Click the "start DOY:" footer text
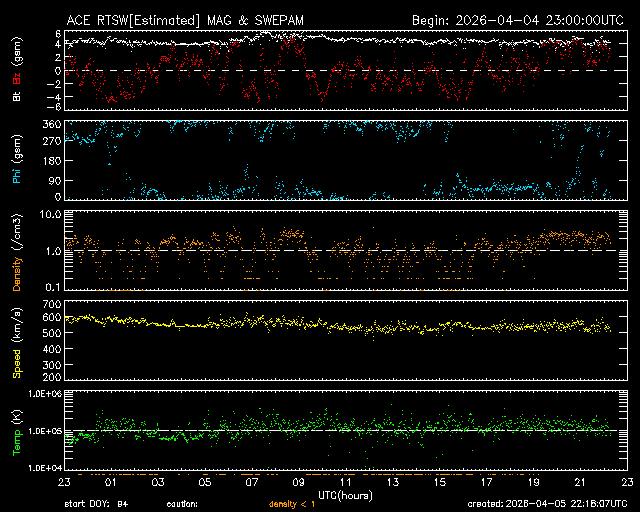 point(87,504)
